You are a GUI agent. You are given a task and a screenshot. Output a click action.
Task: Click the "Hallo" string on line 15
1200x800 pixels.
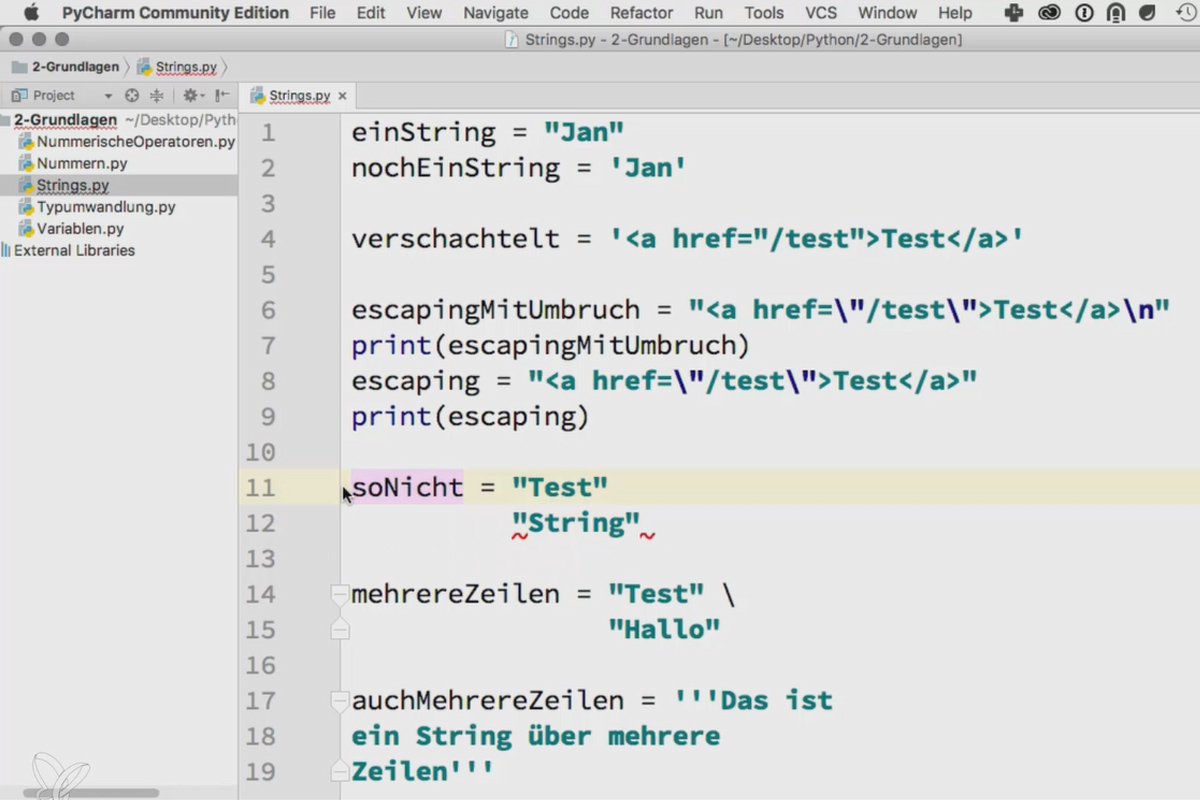[665, 630]
